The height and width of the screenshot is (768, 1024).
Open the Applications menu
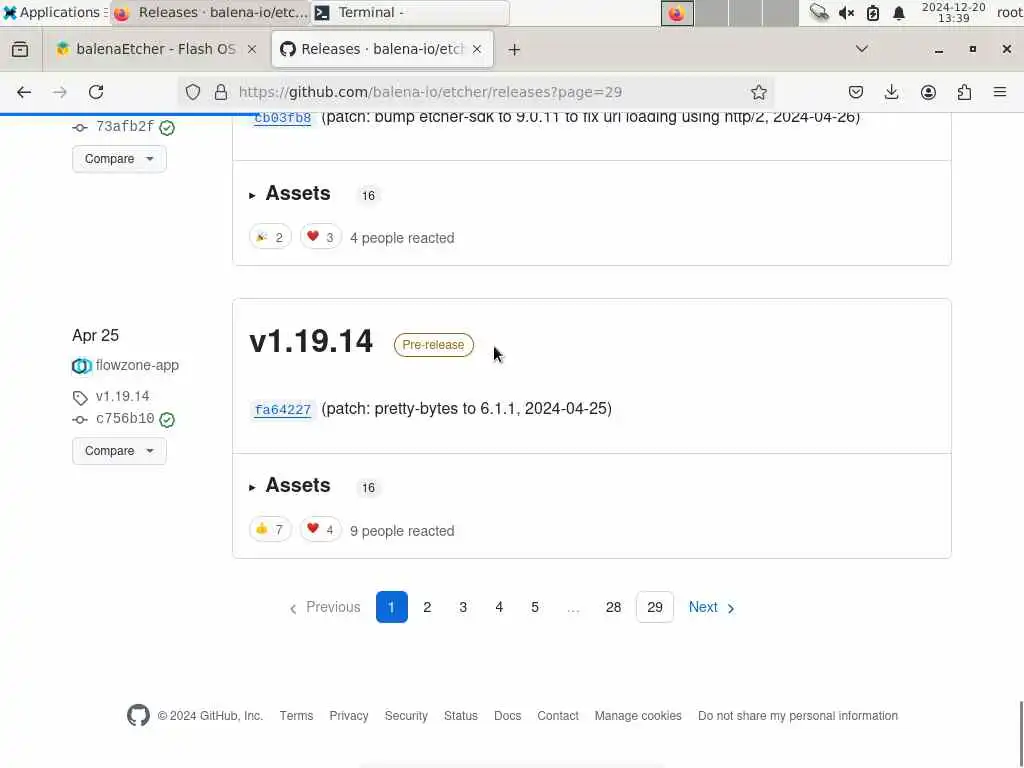(x=52, y=12)
